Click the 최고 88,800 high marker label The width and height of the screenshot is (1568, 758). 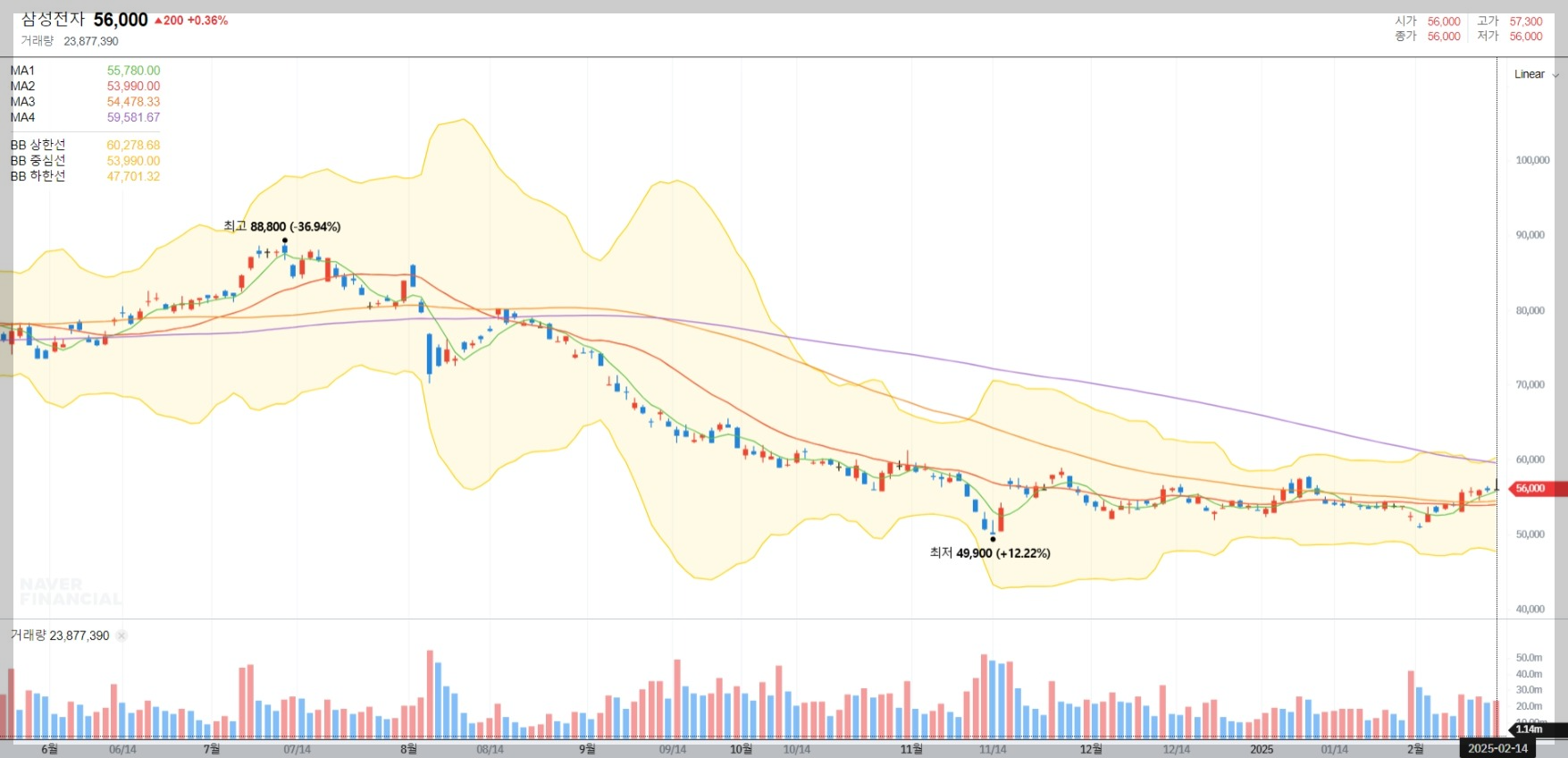click(x=281, y=226)
